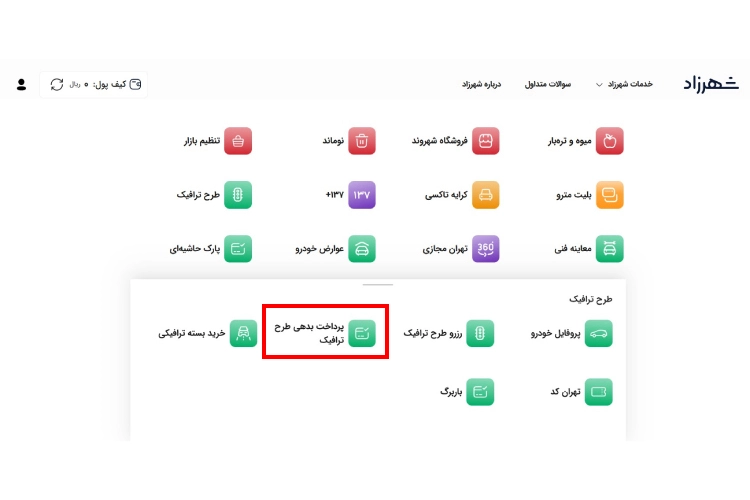Open the کرایه تاکسی taxi icon
This screenshot has width=750, height=500.
coord(485,195)
